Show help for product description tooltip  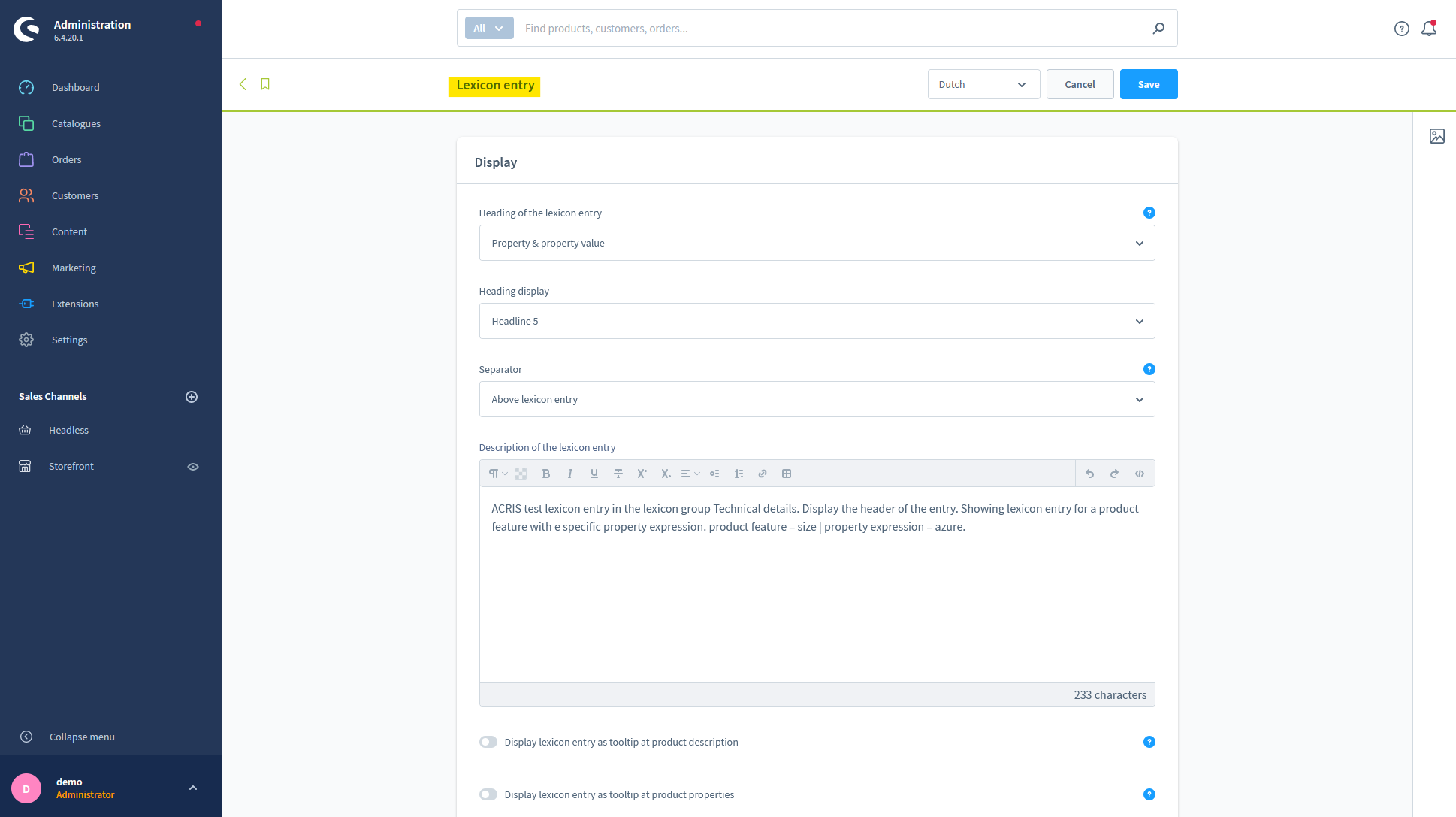pos(1149,742)
